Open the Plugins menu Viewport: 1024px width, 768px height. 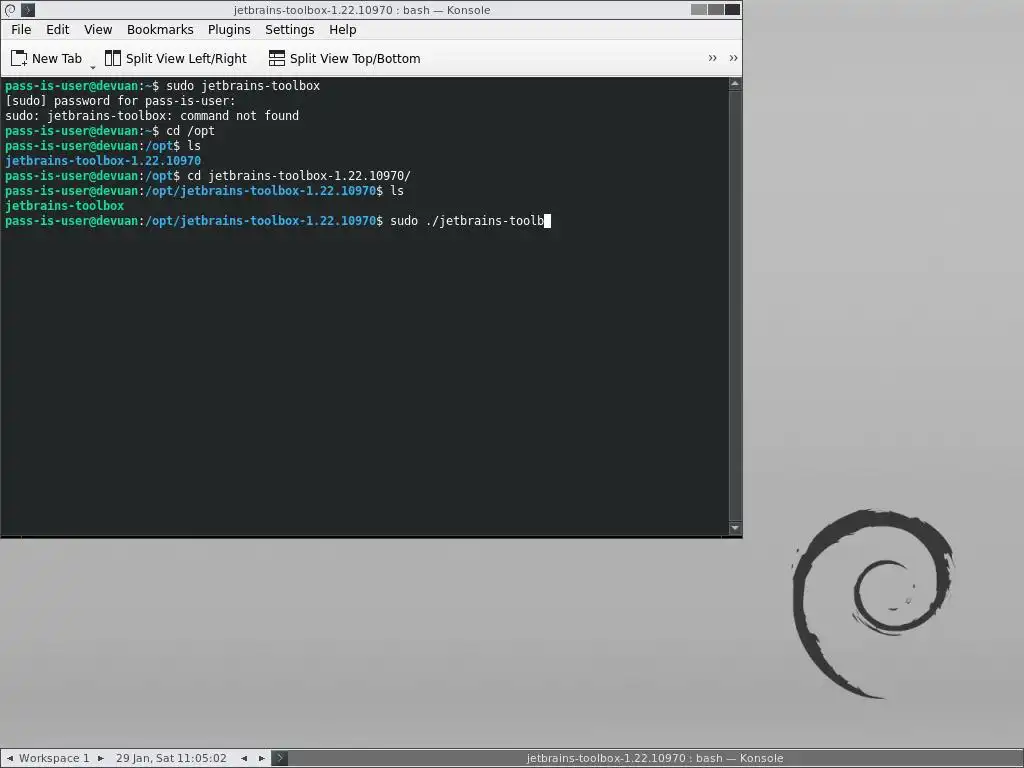coord(229,29)
